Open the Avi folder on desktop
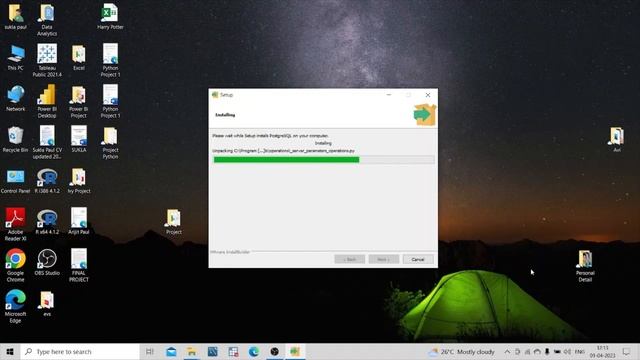The height and width of the screenshot is (360, 640). (617, 140)
